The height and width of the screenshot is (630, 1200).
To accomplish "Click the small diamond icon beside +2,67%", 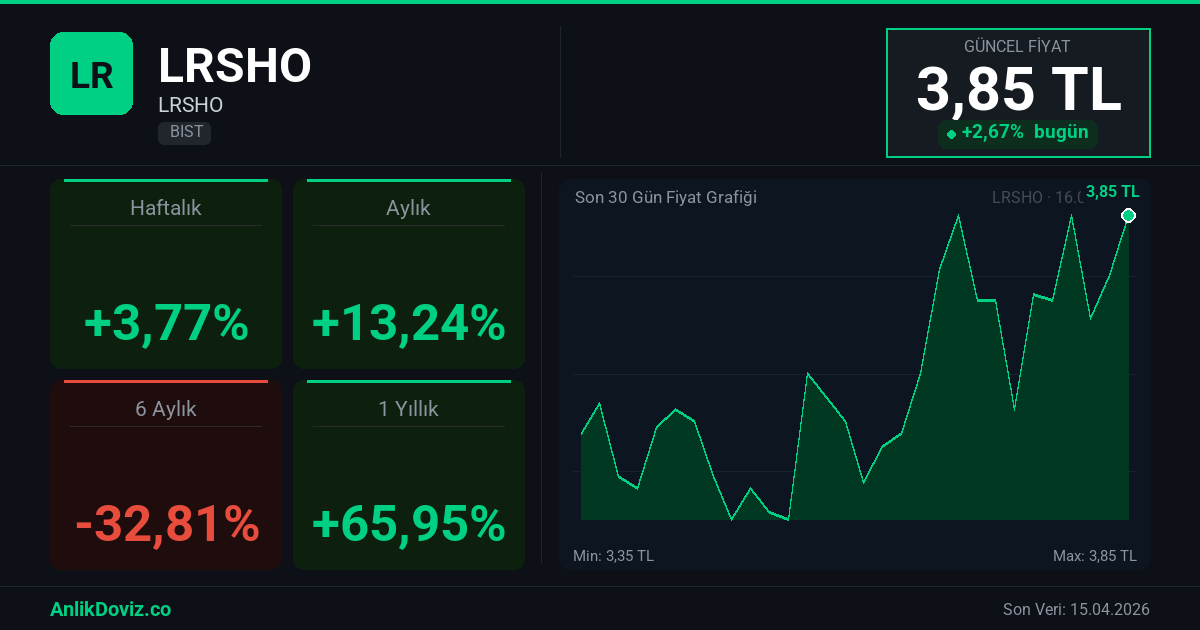I will [x=951, y=134].
